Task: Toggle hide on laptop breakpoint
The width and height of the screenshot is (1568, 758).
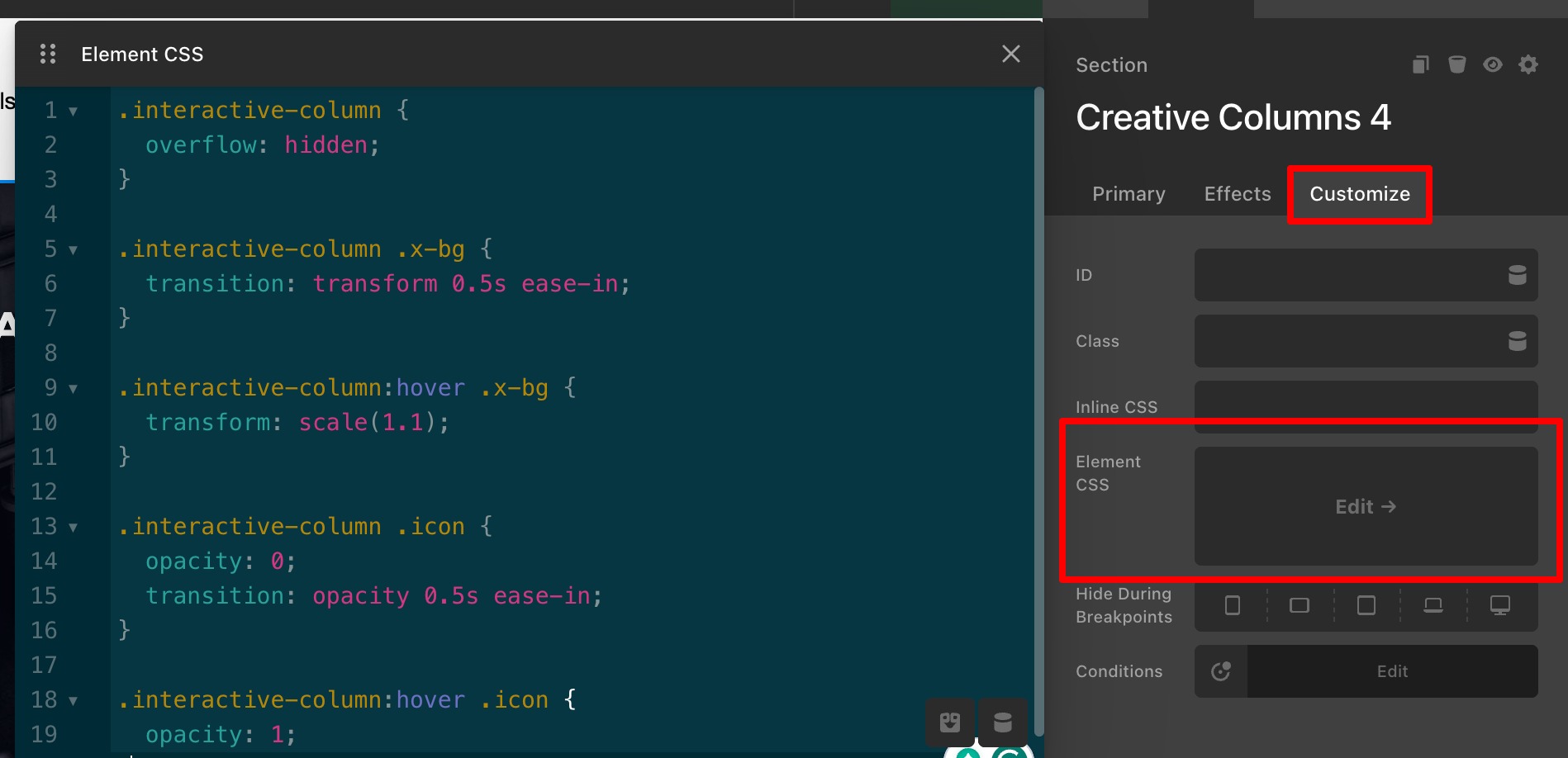Action: coord(1433,605)
